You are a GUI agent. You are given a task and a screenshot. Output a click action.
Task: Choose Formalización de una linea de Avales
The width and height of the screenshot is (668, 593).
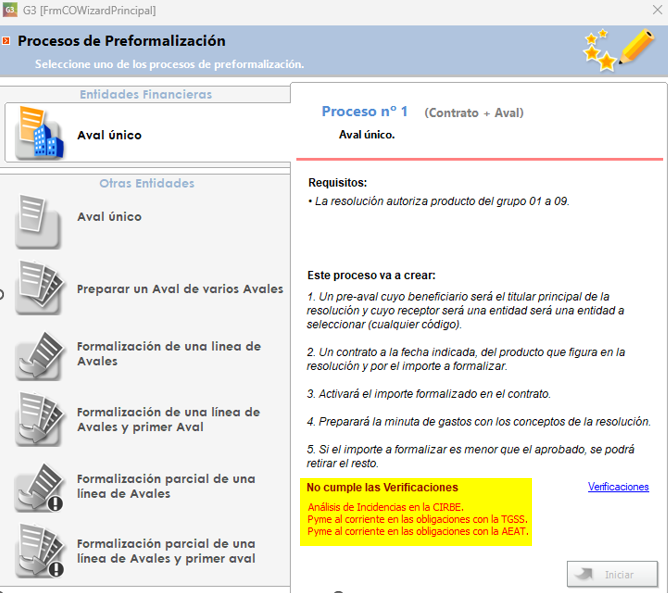pos(169,354)
